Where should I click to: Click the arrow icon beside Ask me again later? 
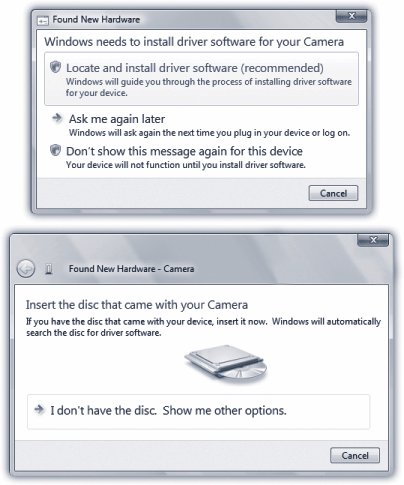(x=57, y=118)
